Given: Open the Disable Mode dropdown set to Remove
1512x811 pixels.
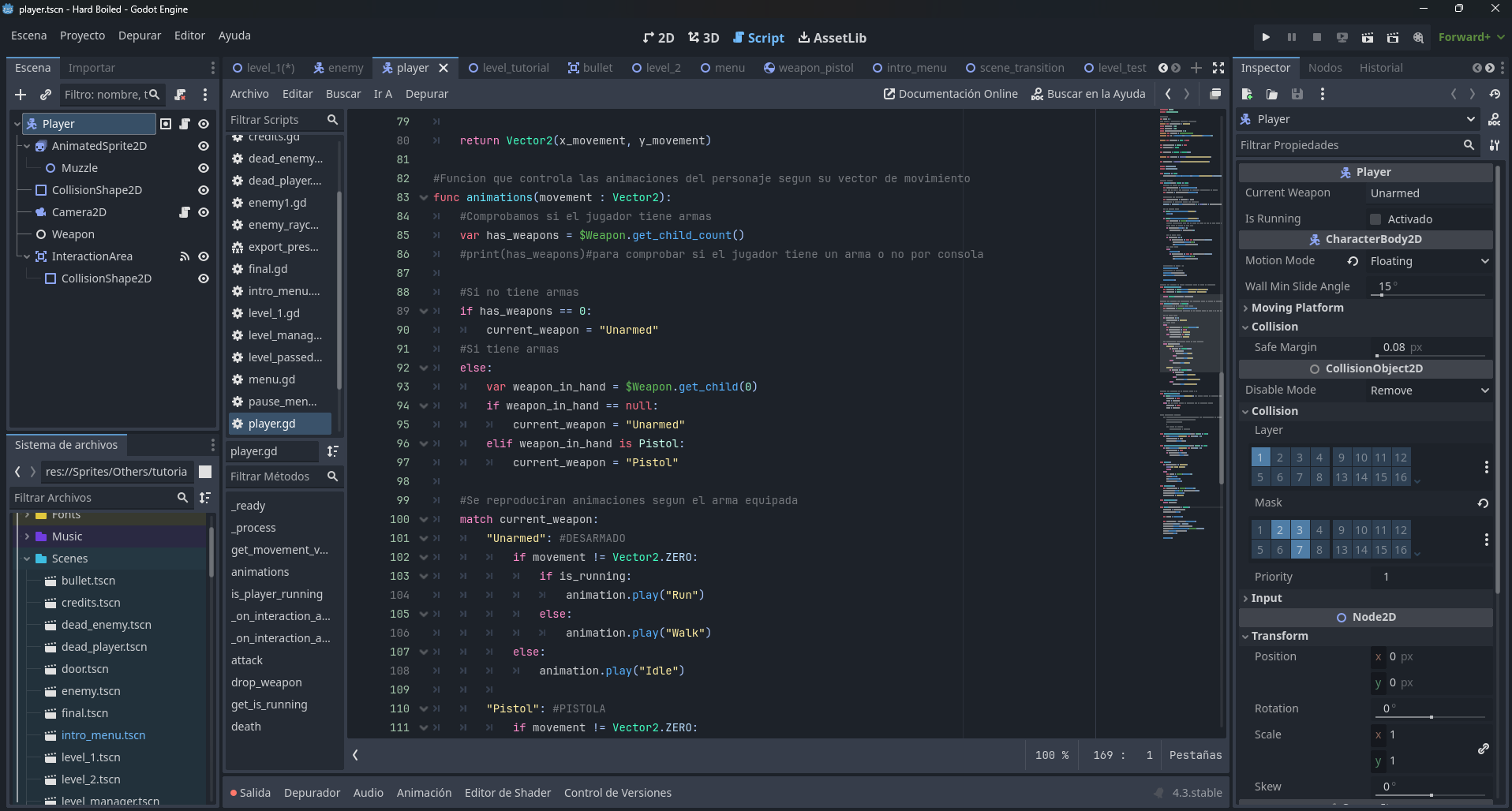Looking at the screenshot, I should coord(1428,390).
